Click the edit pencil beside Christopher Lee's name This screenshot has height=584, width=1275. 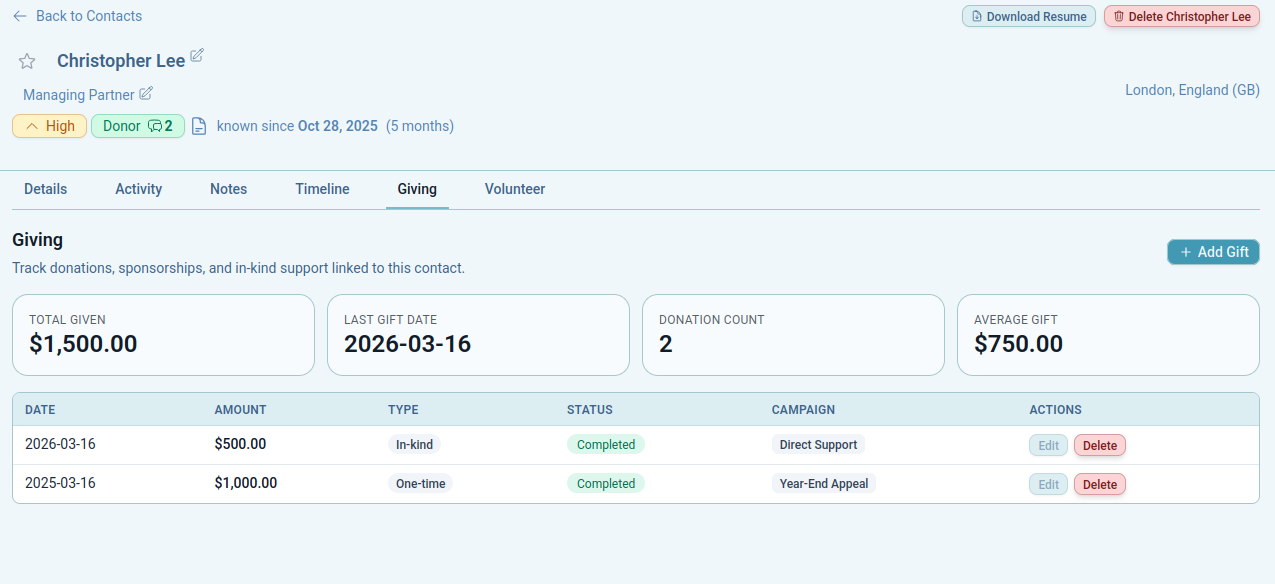pos(197,56)
